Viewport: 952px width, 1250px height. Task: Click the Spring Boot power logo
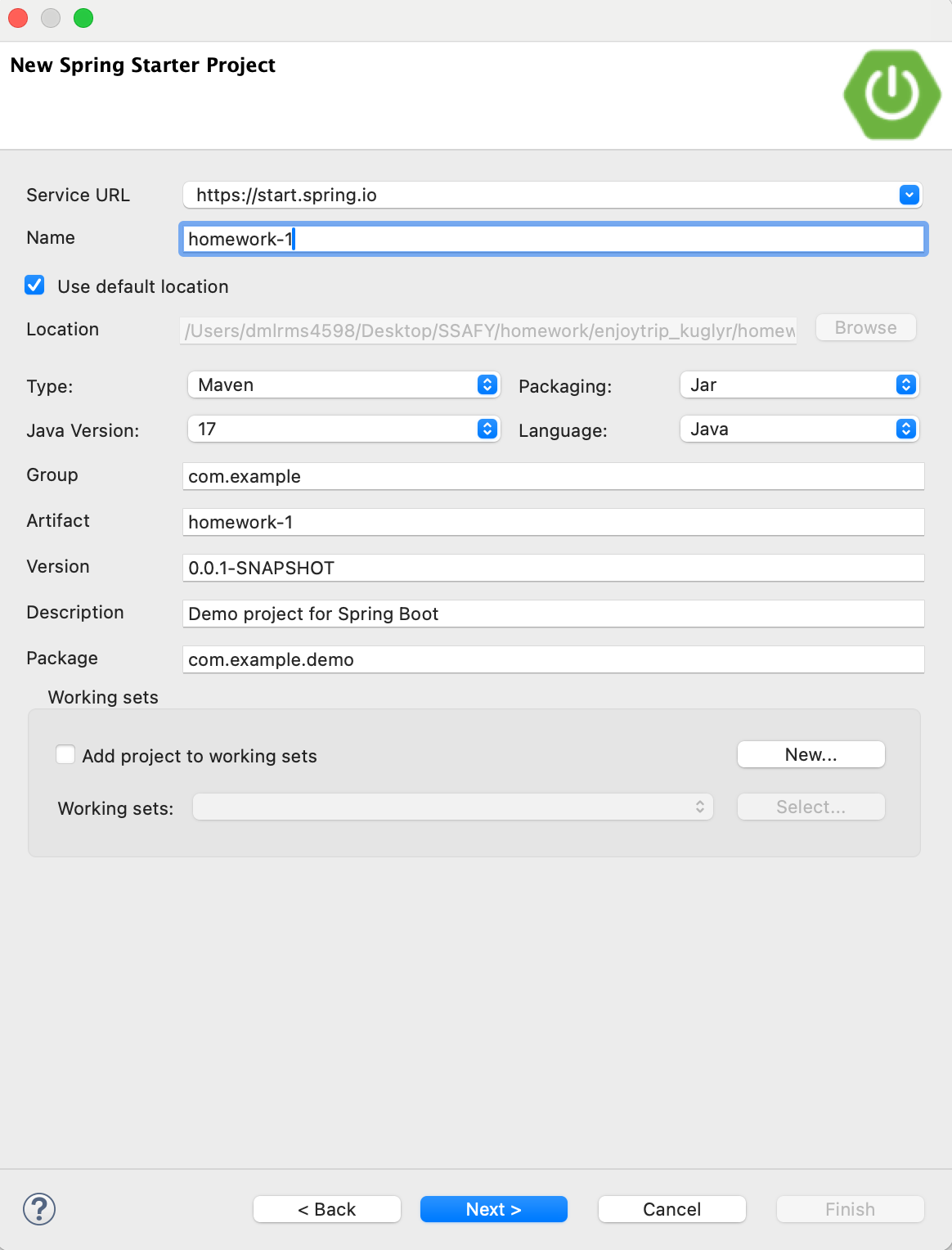(x=892, y=95)
